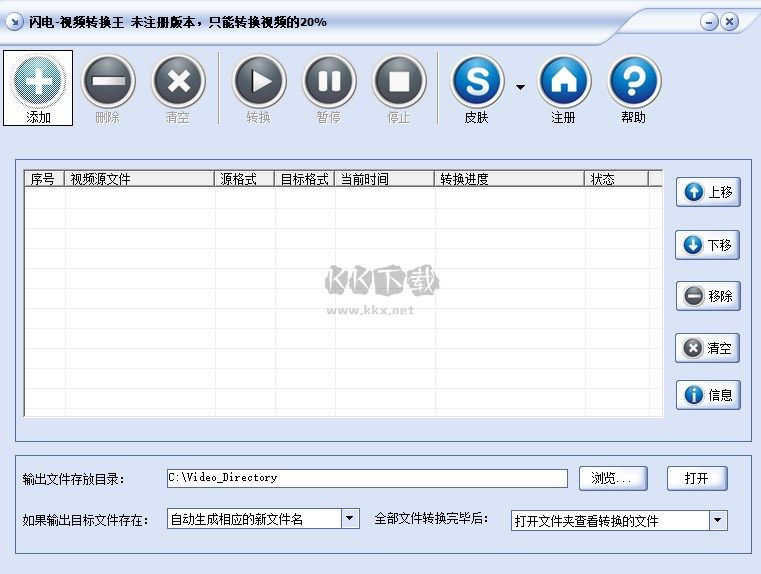761x574 pixels.
Task: Click the app logo icon in title bar
Action: [15, 22]
